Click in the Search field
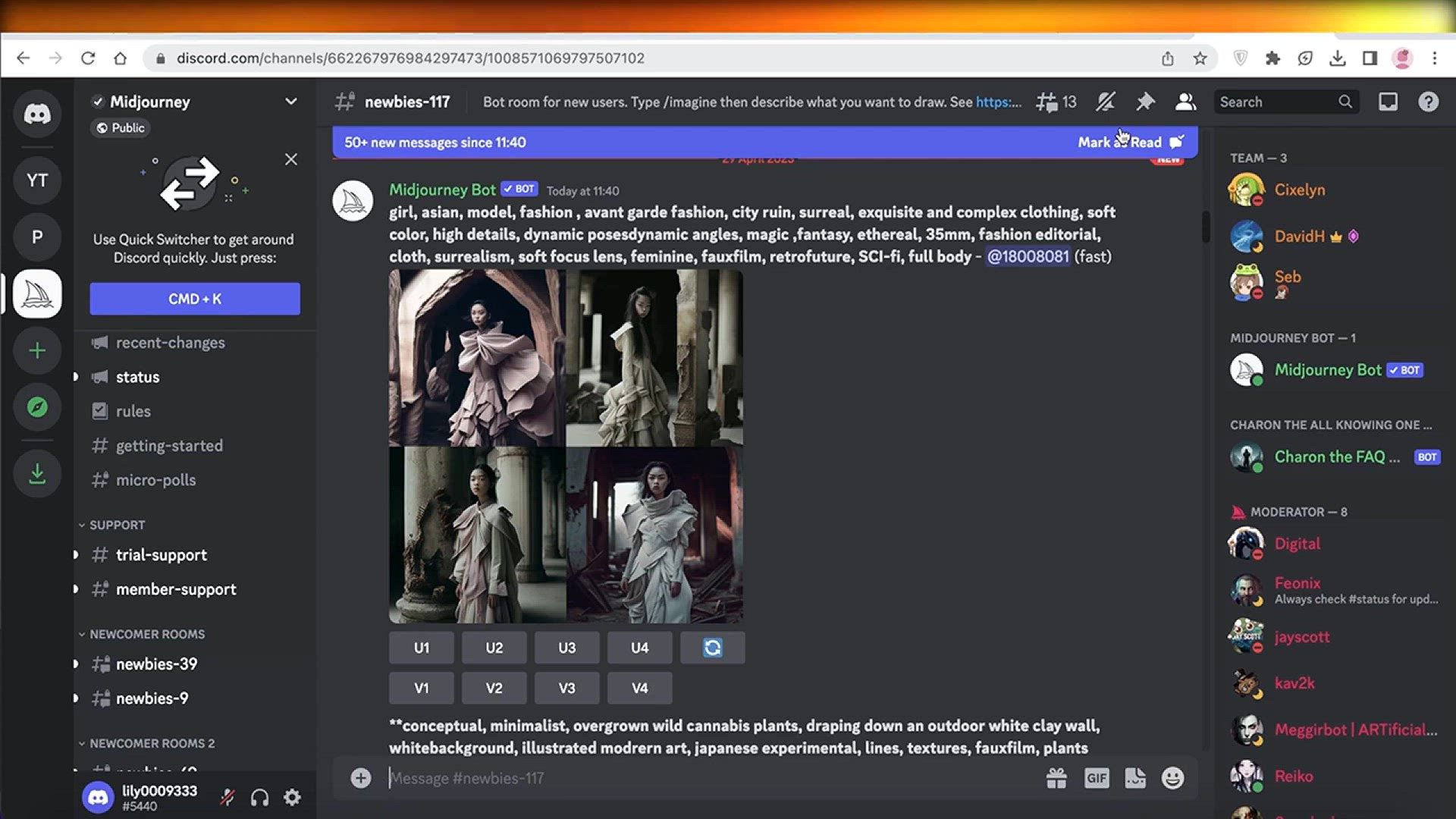Screen dimensions: 1456x819 pyautogui.click(x=1285, y=102)
